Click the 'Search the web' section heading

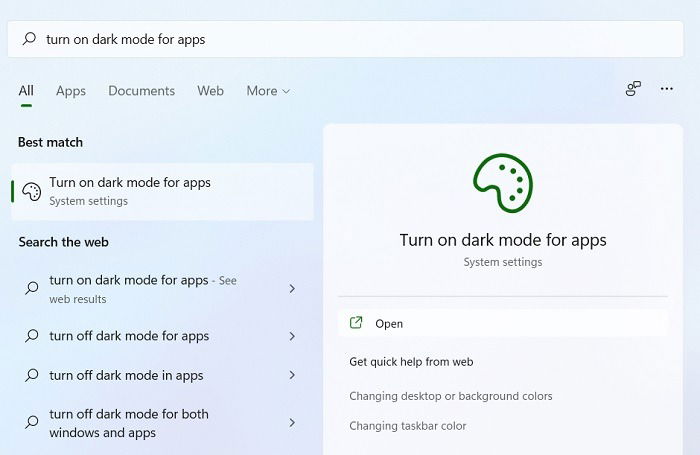point(63,242)
